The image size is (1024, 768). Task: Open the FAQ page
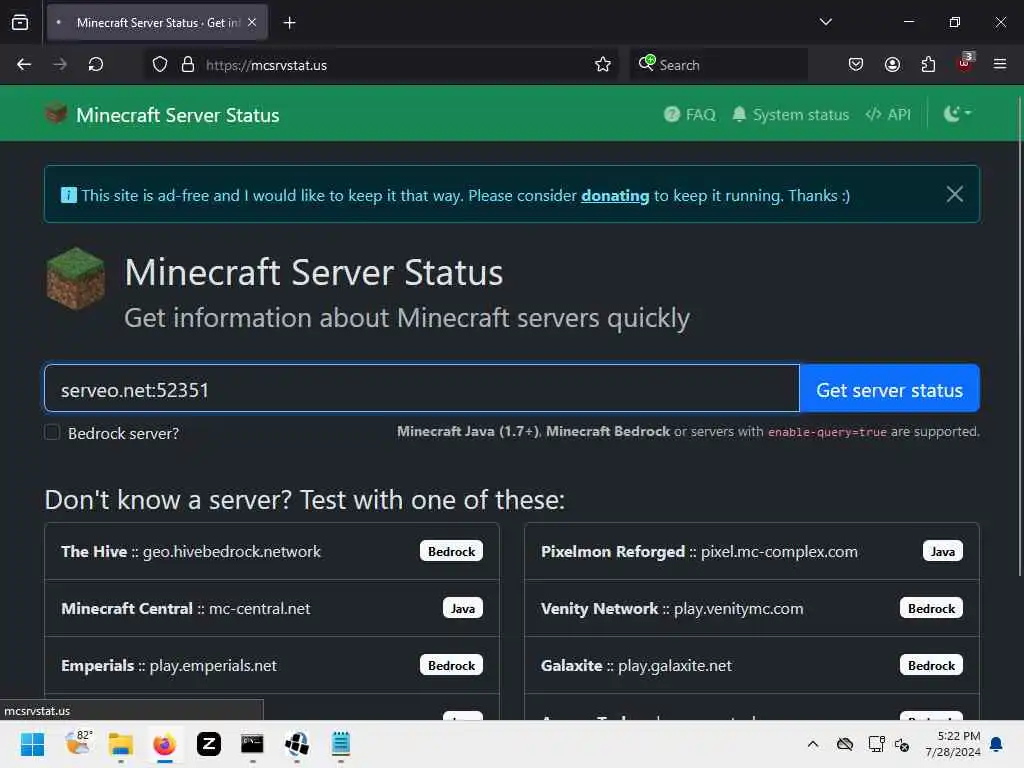coord(690,114)
